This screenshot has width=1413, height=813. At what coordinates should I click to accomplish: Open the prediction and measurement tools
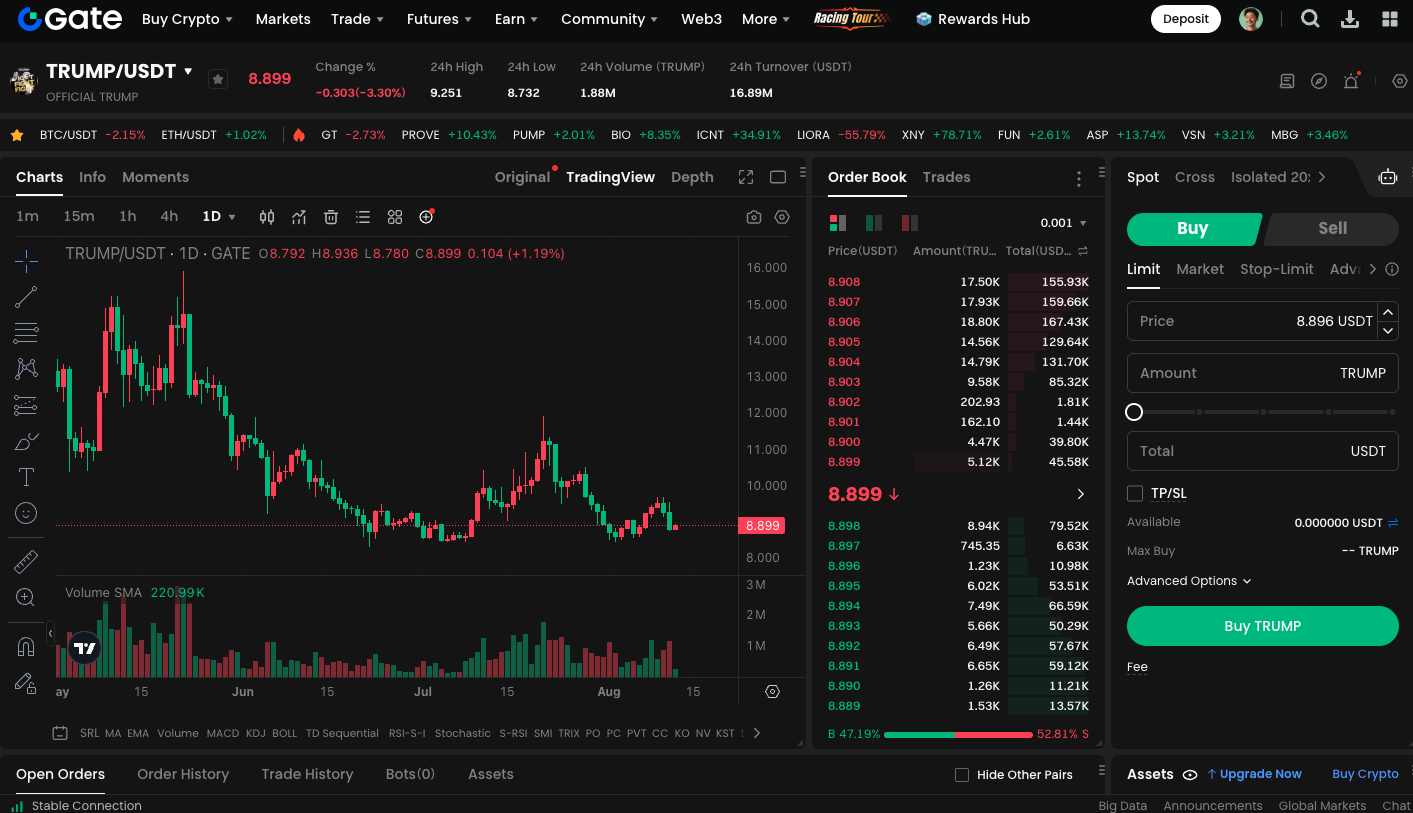pos(26,405)
